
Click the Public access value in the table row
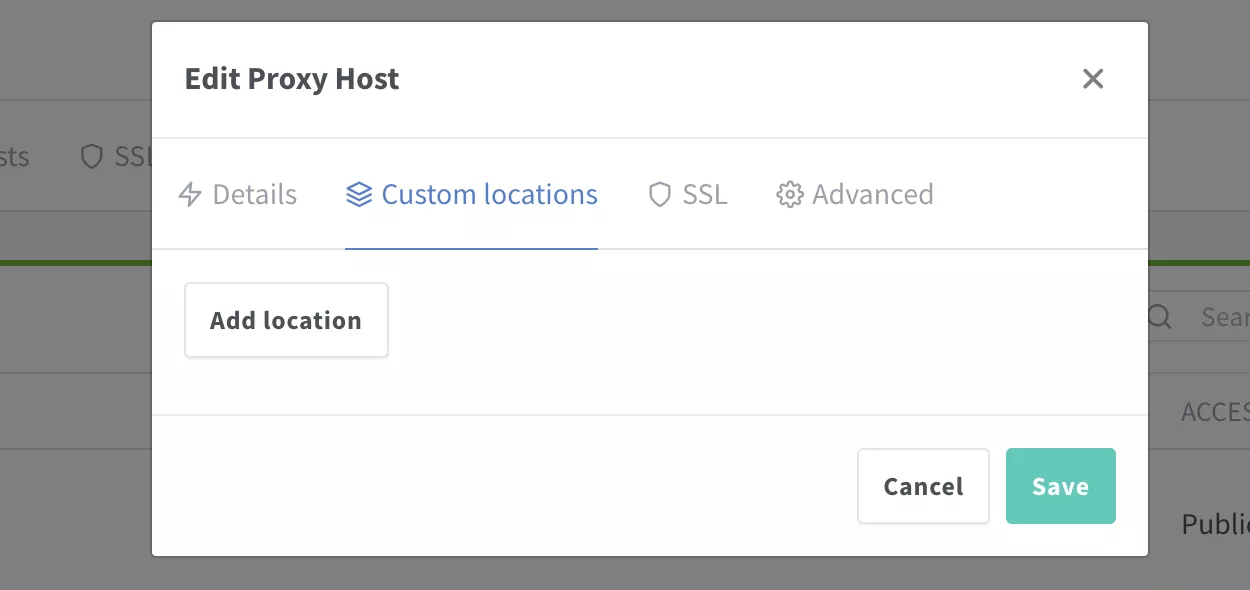pyautogui.click(x=1216, y=524)
